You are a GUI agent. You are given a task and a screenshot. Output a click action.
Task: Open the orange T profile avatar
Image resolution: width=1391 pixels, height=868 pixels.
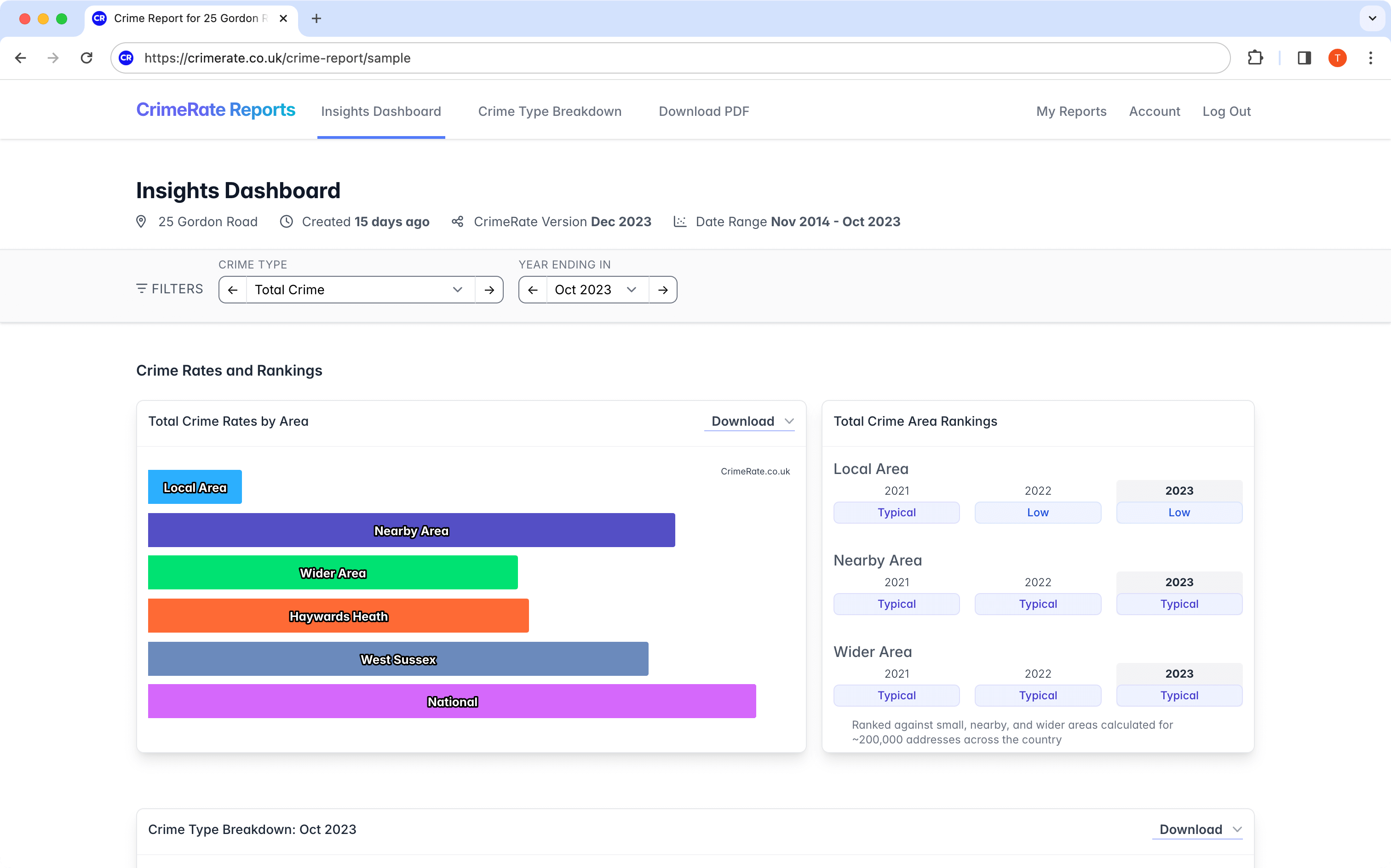click(x=1338, y=58)
